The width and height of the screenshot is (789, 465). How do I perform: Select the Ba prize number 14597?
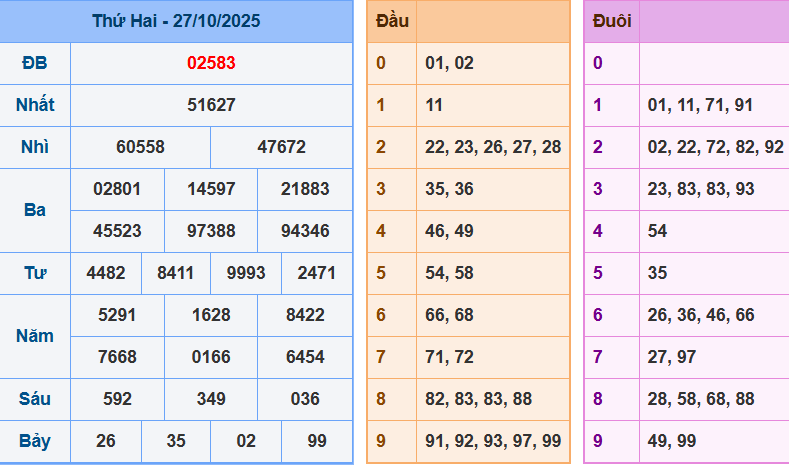pos(211,189)
